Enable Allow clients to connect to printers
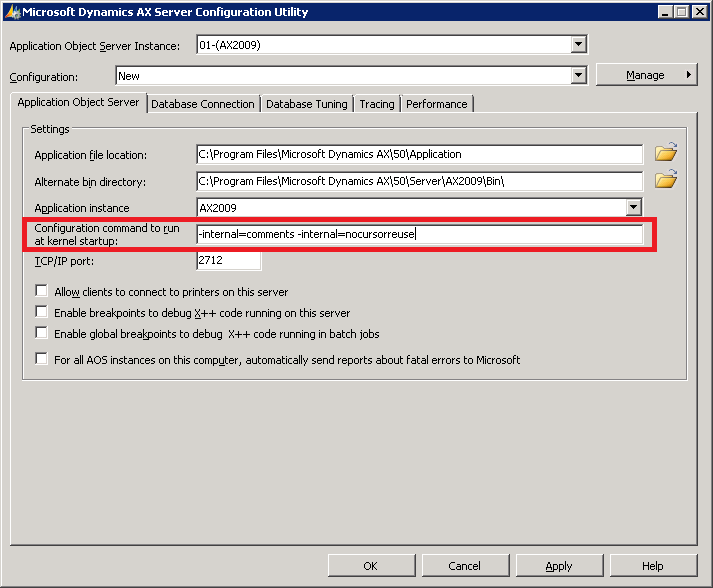The width and height of the screenshot is (713, 588). [41, 290]
